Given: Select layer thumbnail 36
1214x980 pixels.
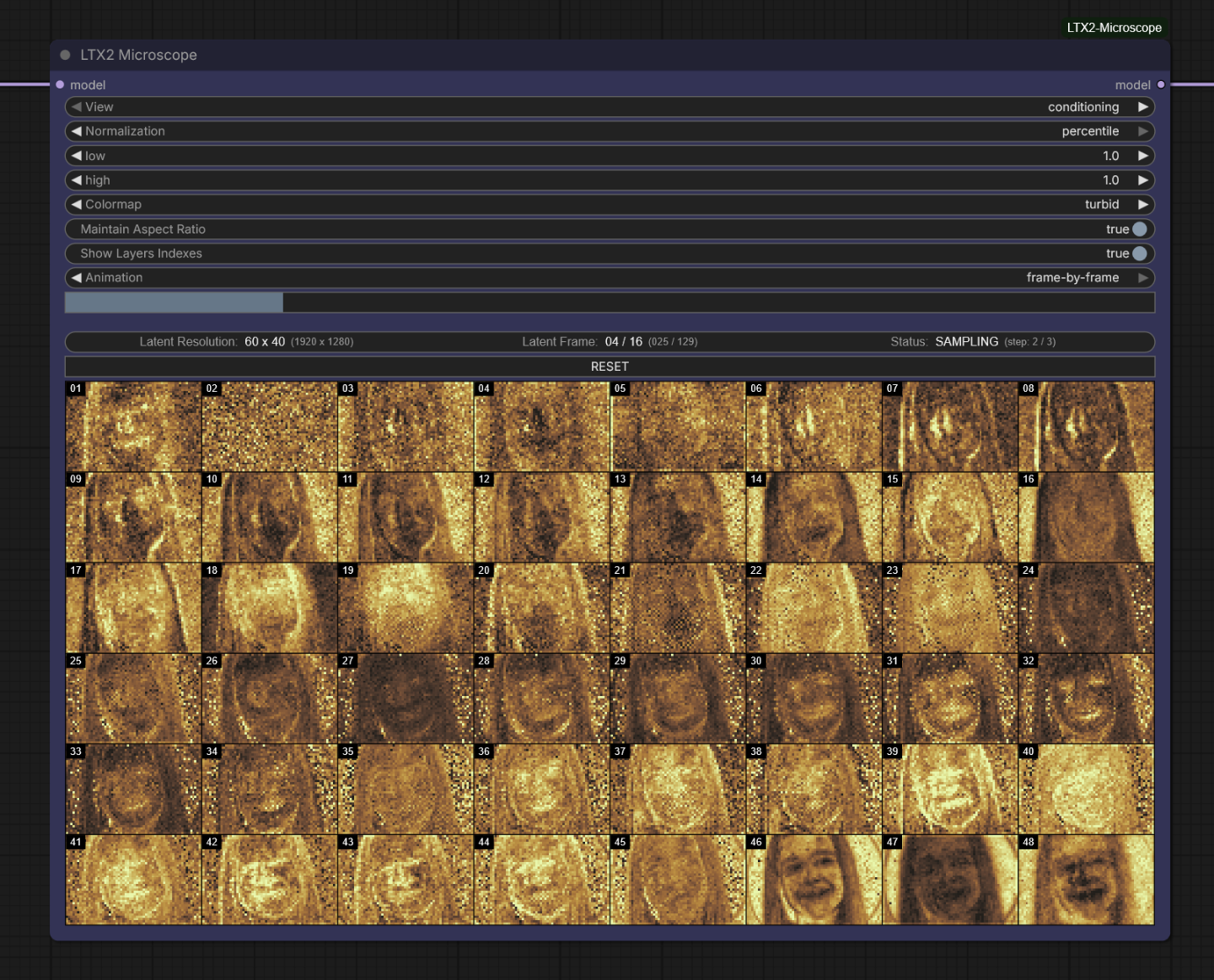Looking at the screenshot, I should tap(542, 790).
